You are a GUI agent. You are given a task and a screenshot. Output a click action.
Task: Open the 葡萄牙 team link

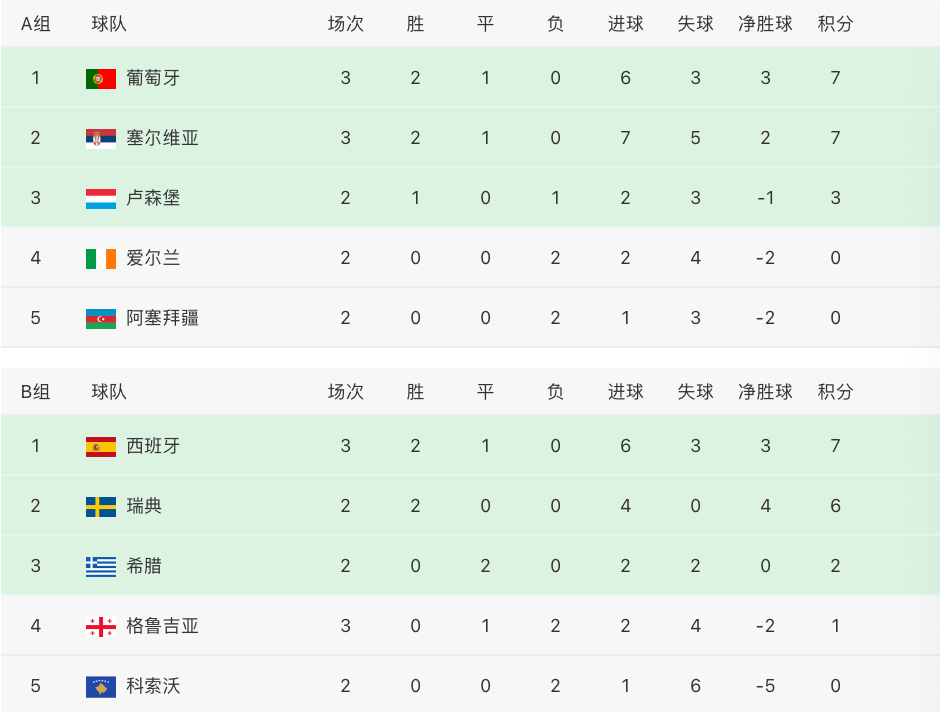tap(153, 78)
